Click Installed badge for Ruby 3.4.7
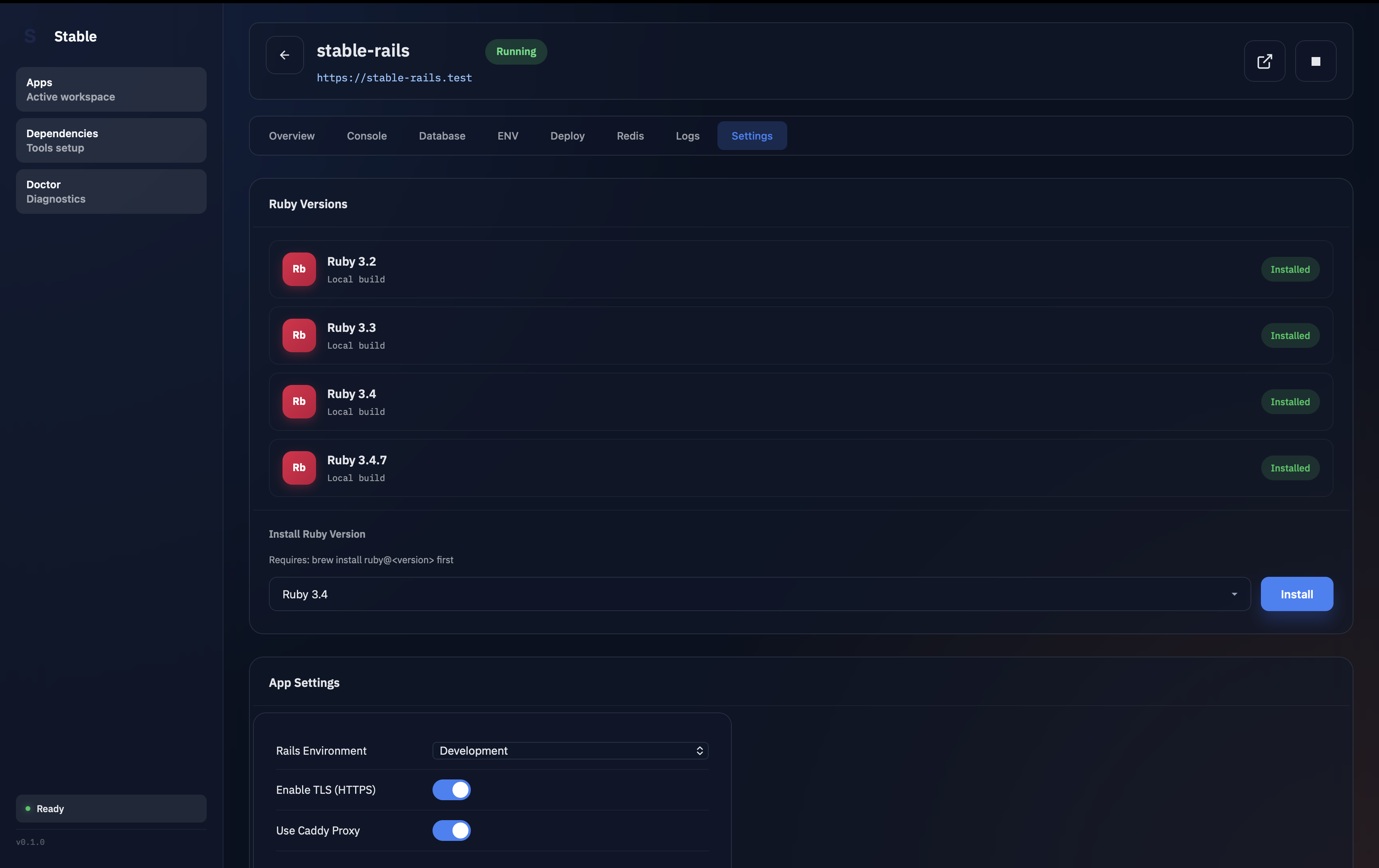This screenshot has height=868, width=1379. pyautogui.click(x=1290, y=468)
